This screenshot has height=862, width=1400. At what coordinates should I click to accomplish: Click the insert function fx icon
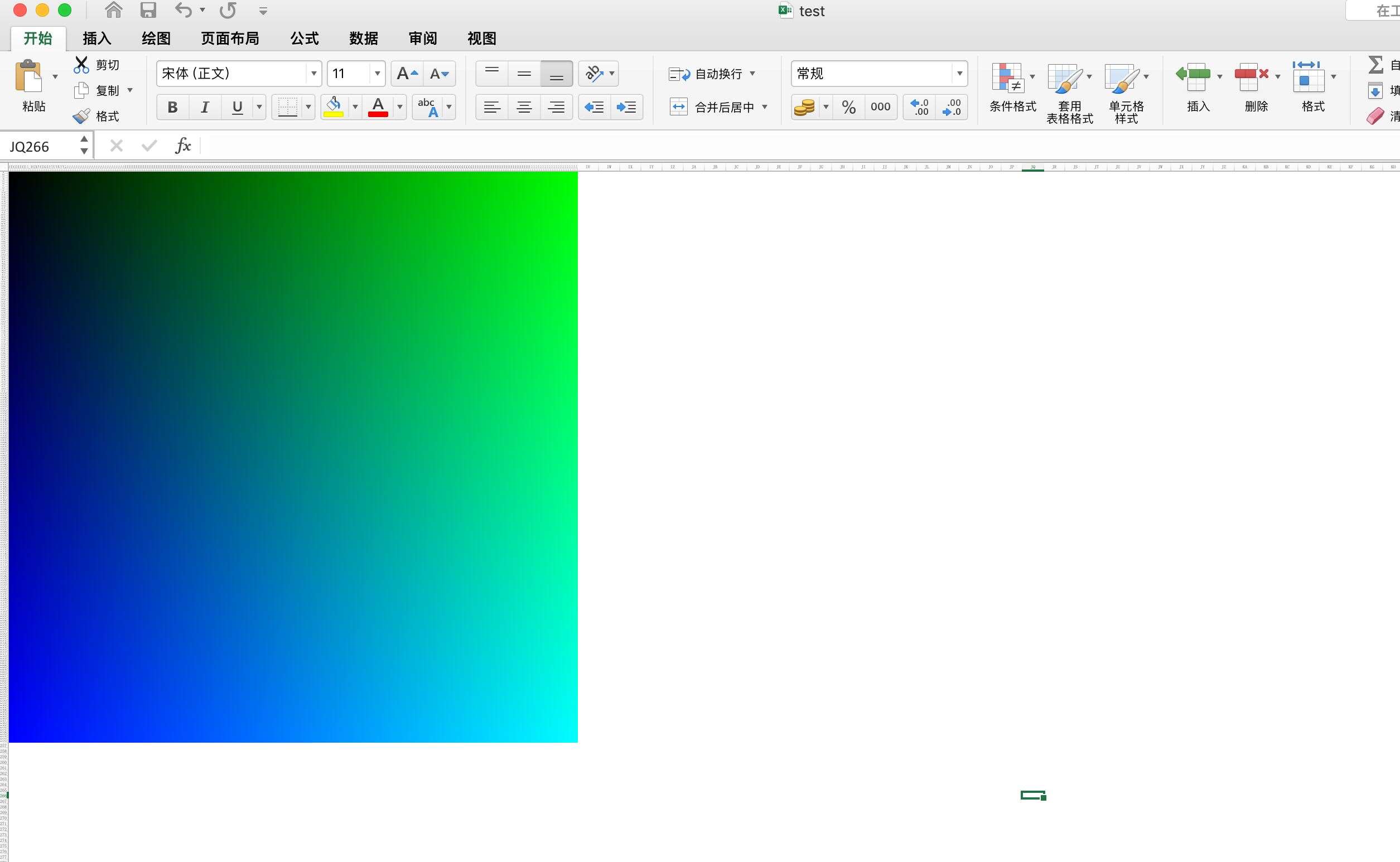click(x=182, y=146)
